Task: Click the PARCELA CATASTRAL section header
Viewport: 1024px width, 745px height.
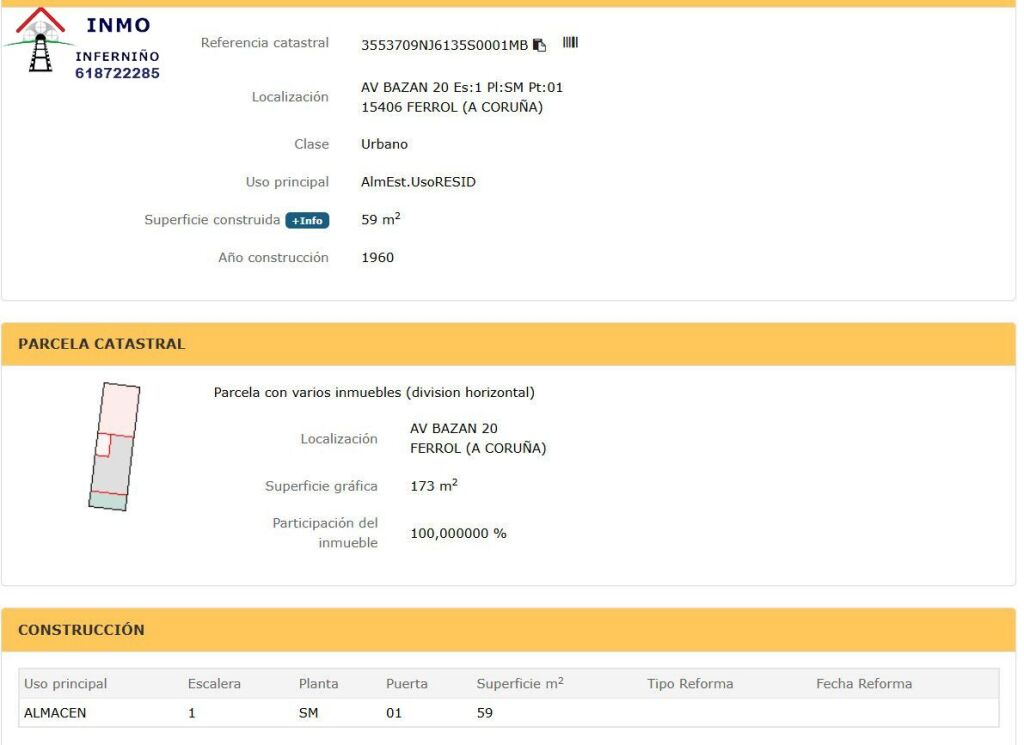Action: [508, 344]
